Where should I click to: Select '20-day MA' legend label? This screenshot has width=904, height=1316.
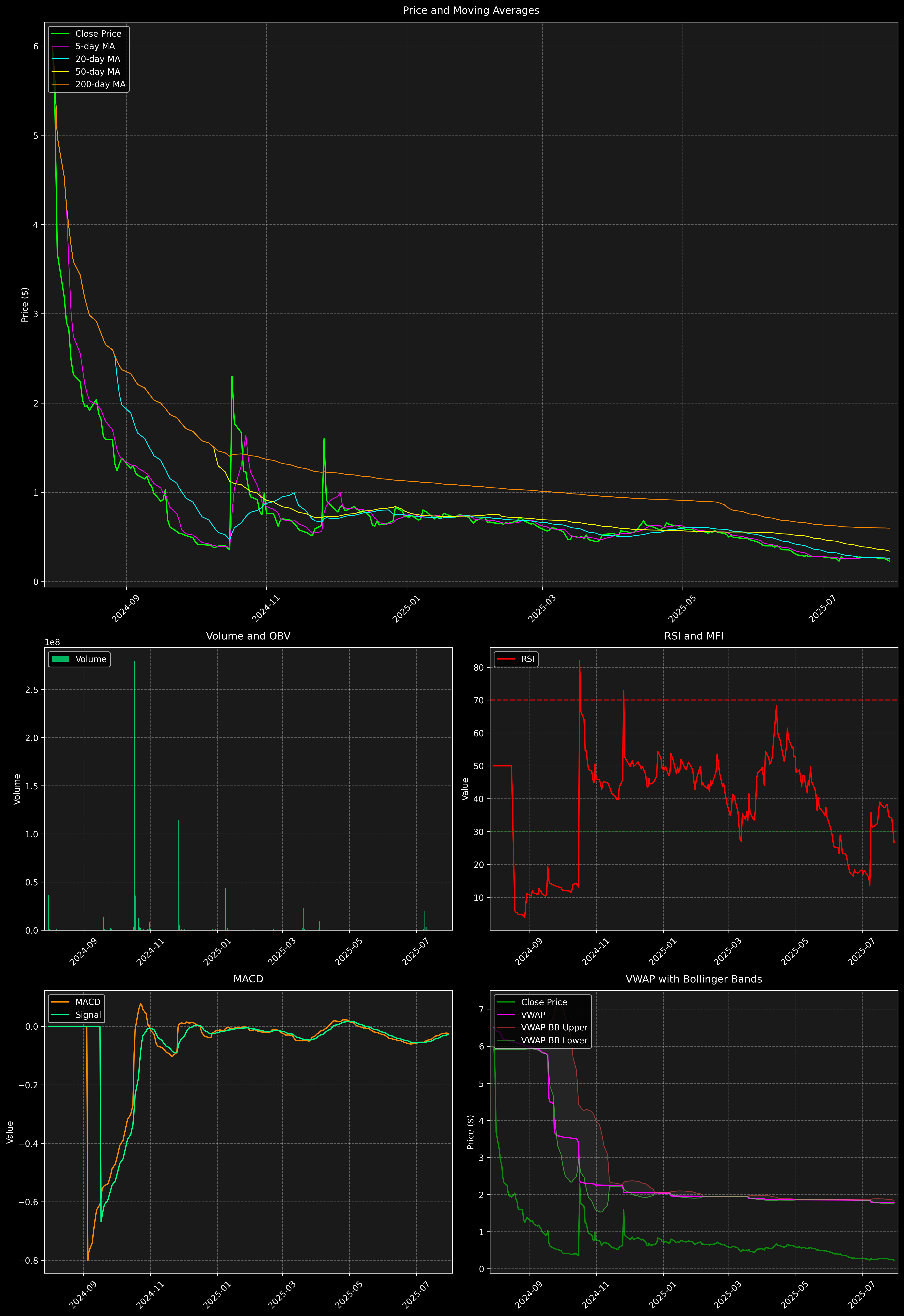coord(98,59)
